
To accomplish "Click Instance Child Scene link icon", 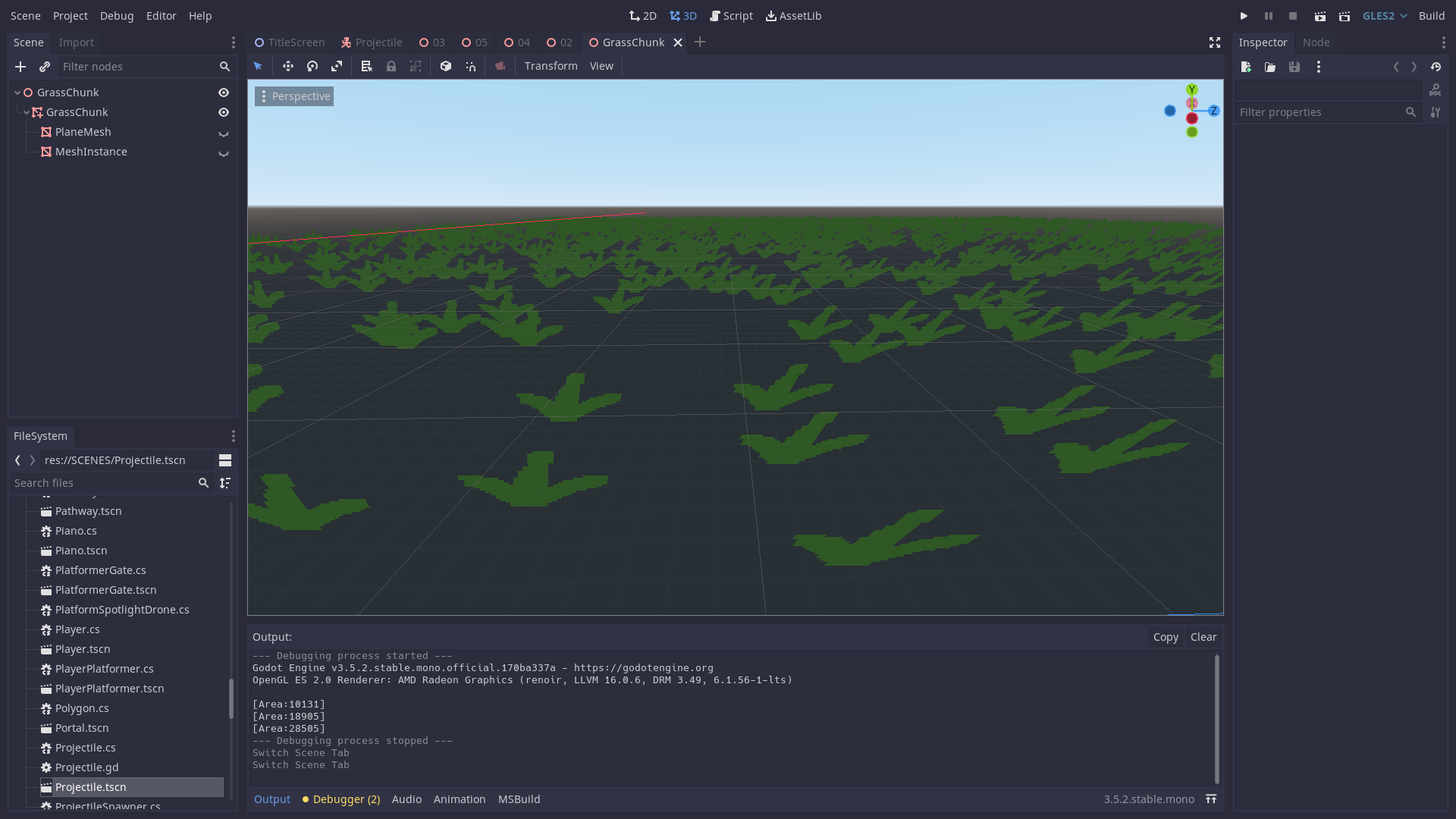I will point(45,67).
